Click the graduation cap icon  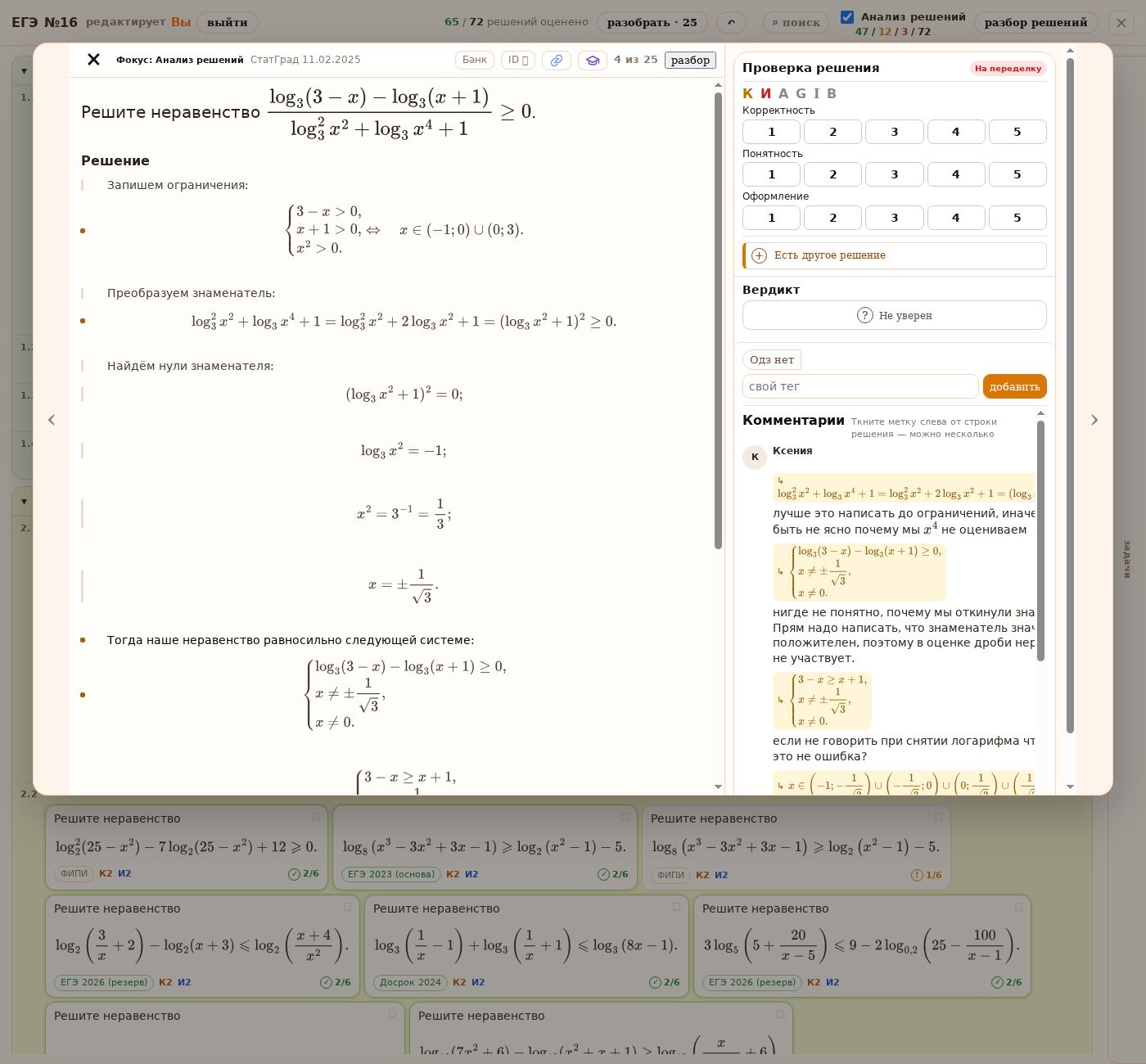(x=593, y=61)
